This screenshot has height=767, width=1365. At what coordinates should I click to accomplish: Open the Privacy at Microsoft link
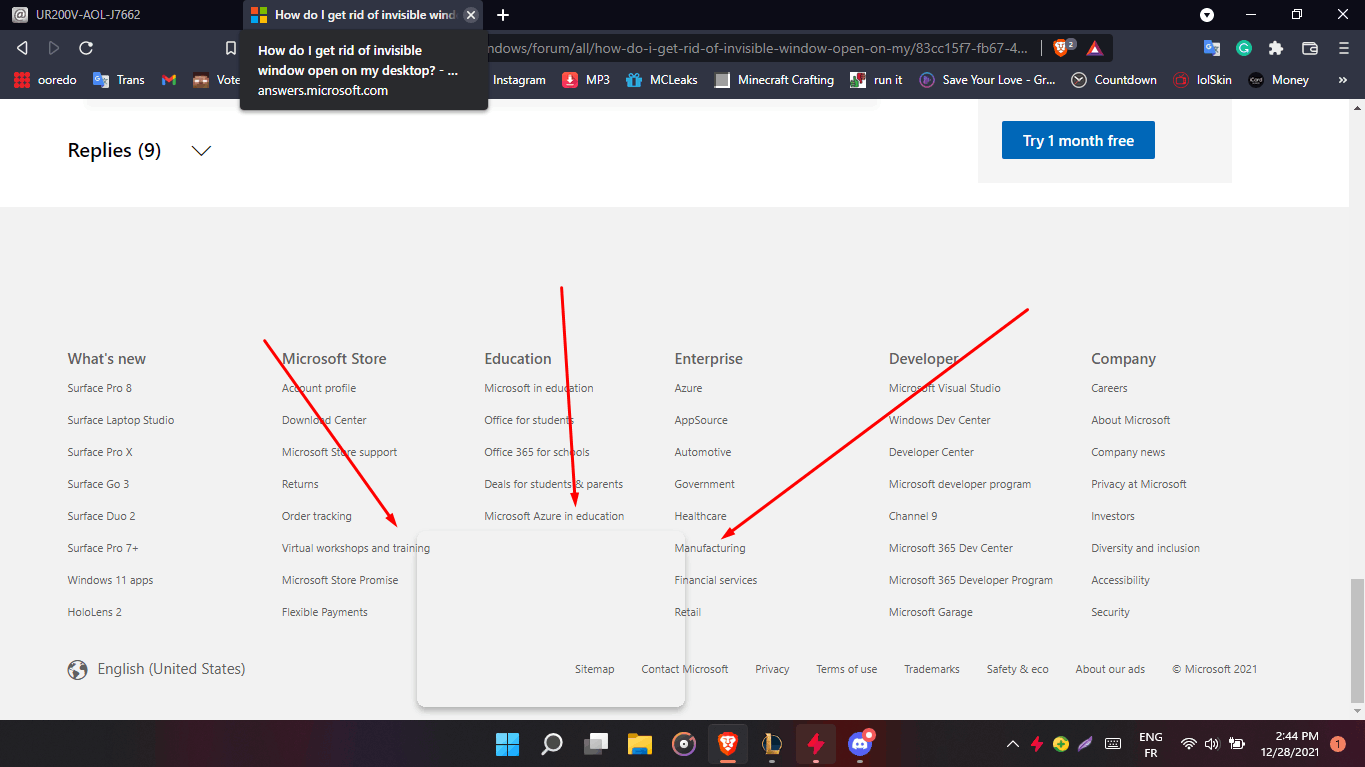tap(1139, 484)
